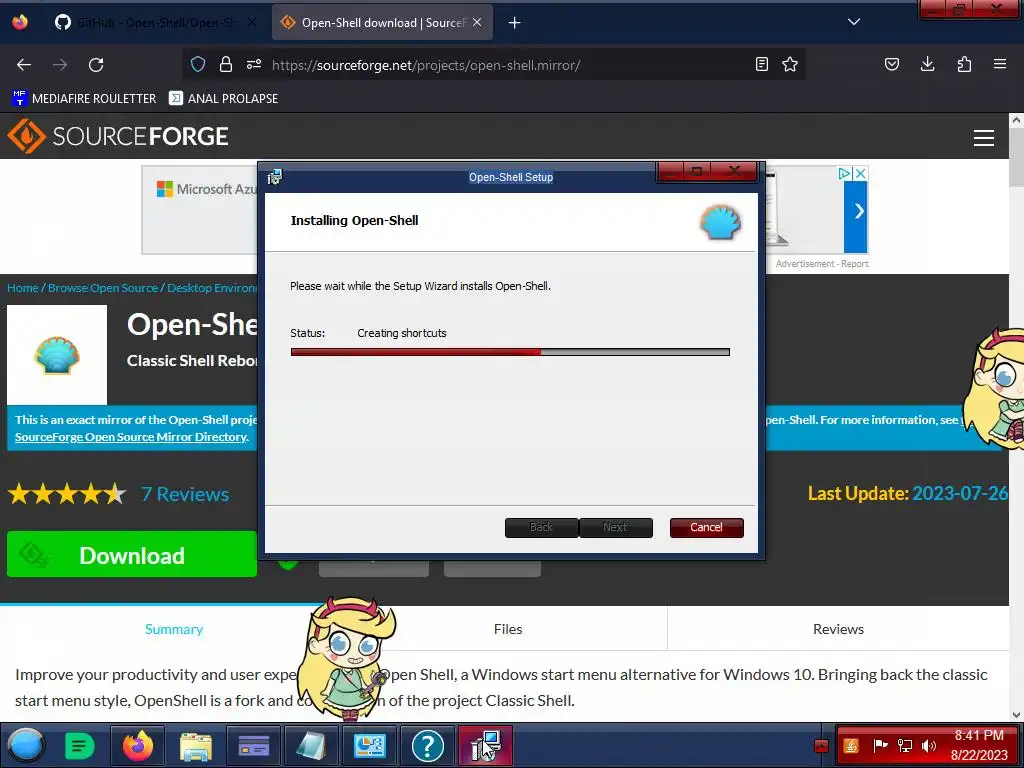Open the 7 Reviews link
1024x768 pixels.
pos(185,494)
